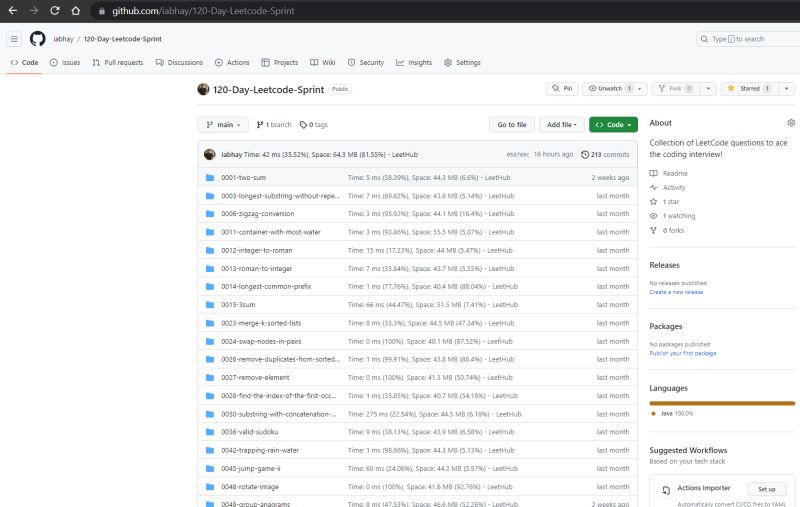Set up Actions Importer workflow
The image size is (800, 507).
click(766, 489)
